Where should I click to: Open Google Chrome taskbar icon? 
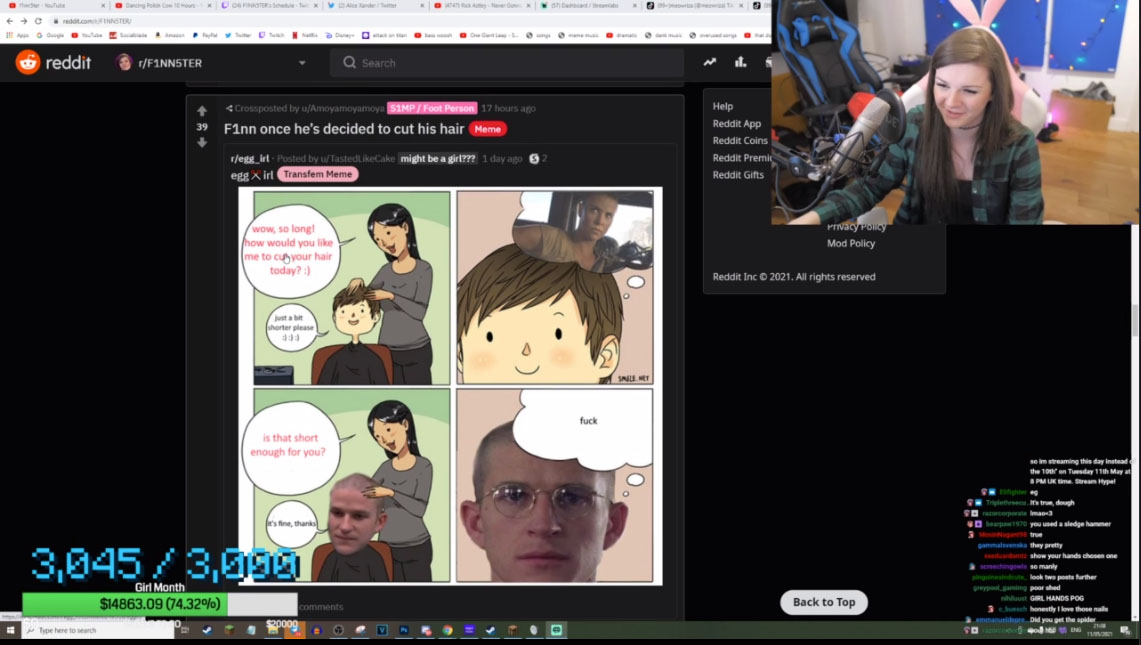pyautogui.click(x=448, y=630)
